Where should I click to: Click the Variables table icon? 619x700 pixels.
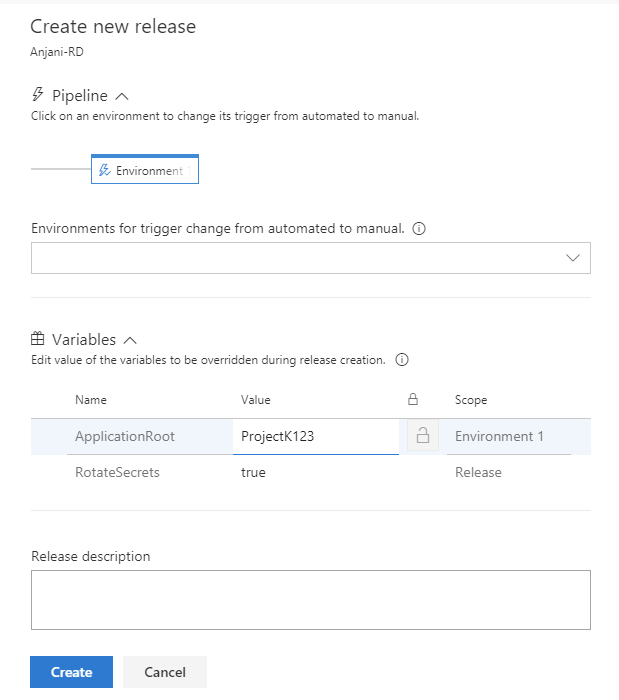(37, 339)
